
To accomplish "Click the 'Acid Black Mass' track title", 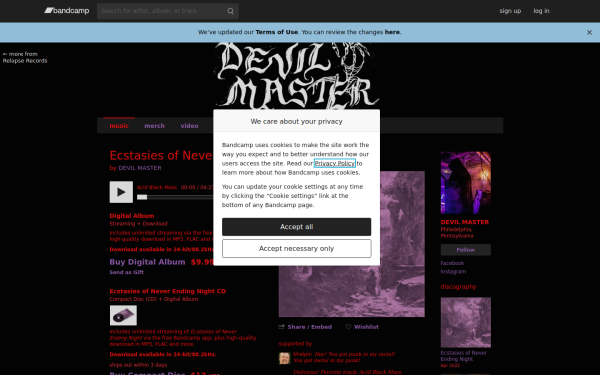I will click(x=157, y=188).
